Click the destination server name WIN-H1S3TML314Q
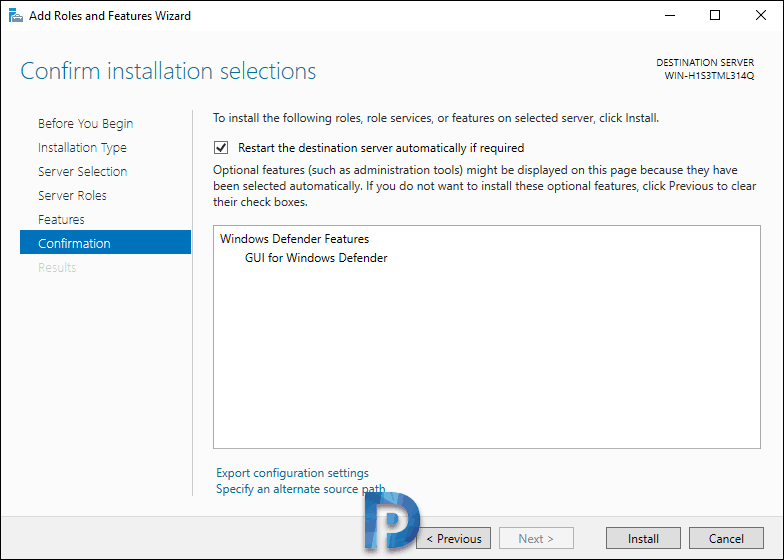Screen dimensions: 784x560 [x=709, y=76]
